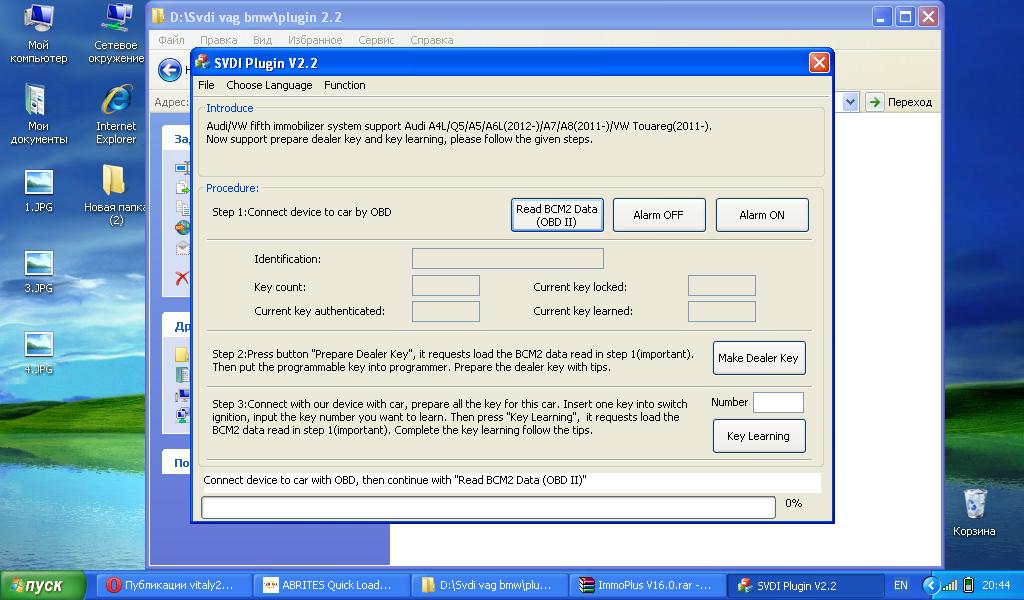
Task: Click the Пуск Start button
Action: pyautogui.click(x=43, y=585)
